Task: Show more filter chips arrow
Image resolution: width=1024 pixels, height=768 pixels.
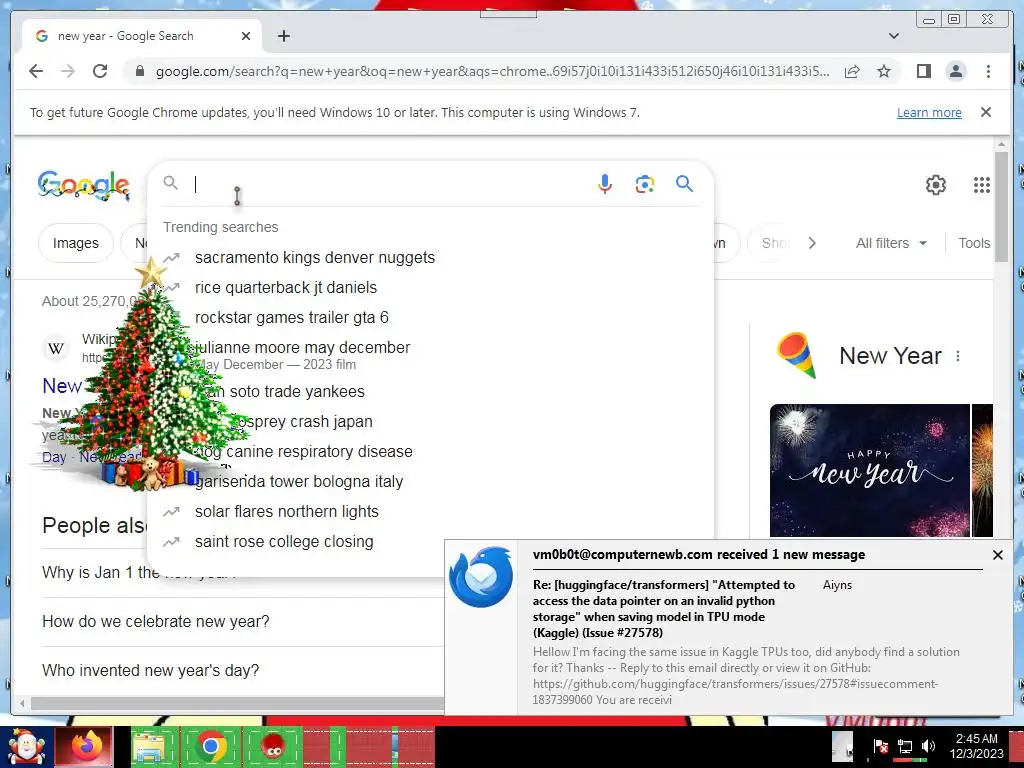Action: click(x=812, y=243)
